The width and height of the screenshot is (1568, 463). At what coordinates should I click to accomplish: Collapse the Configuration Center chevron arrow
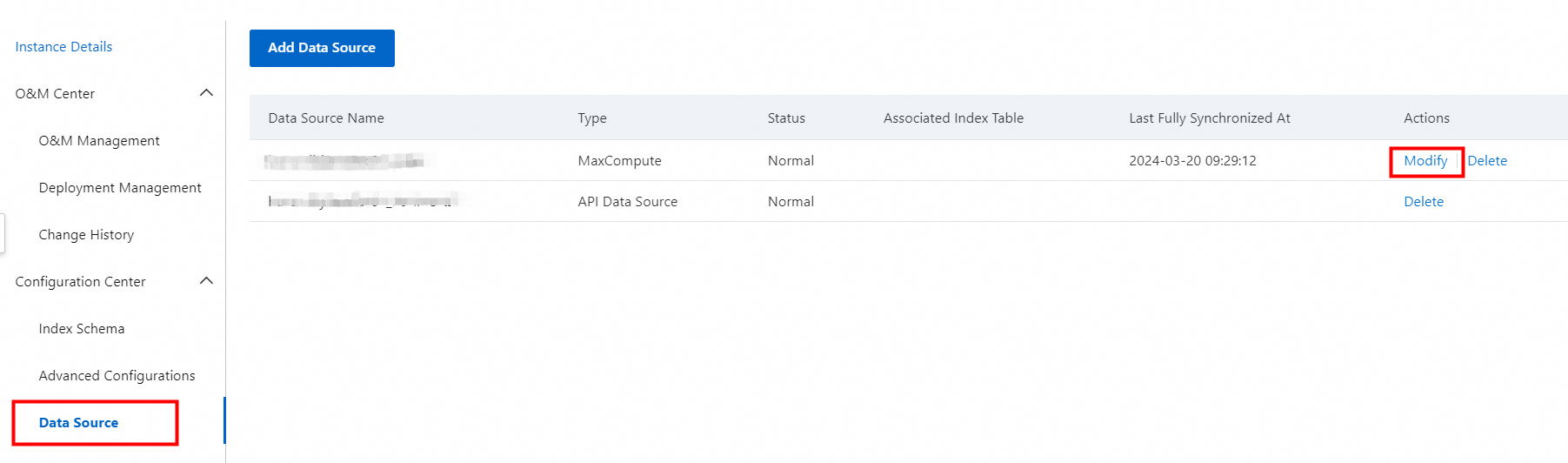click(206, 281)
